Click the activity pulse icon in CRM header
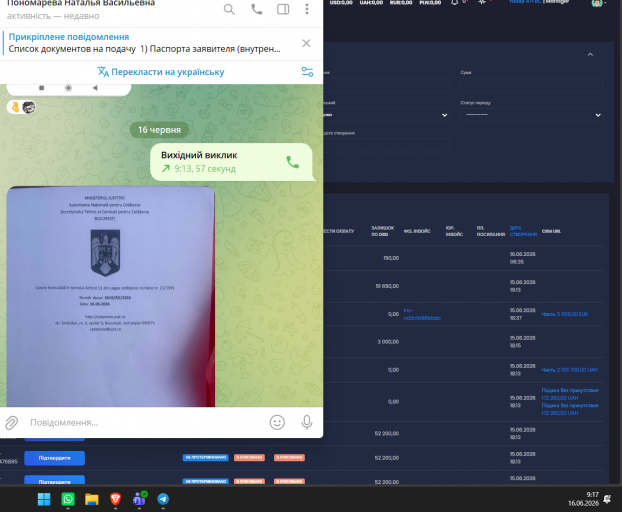Screen dimensions: 622x512 482,2
